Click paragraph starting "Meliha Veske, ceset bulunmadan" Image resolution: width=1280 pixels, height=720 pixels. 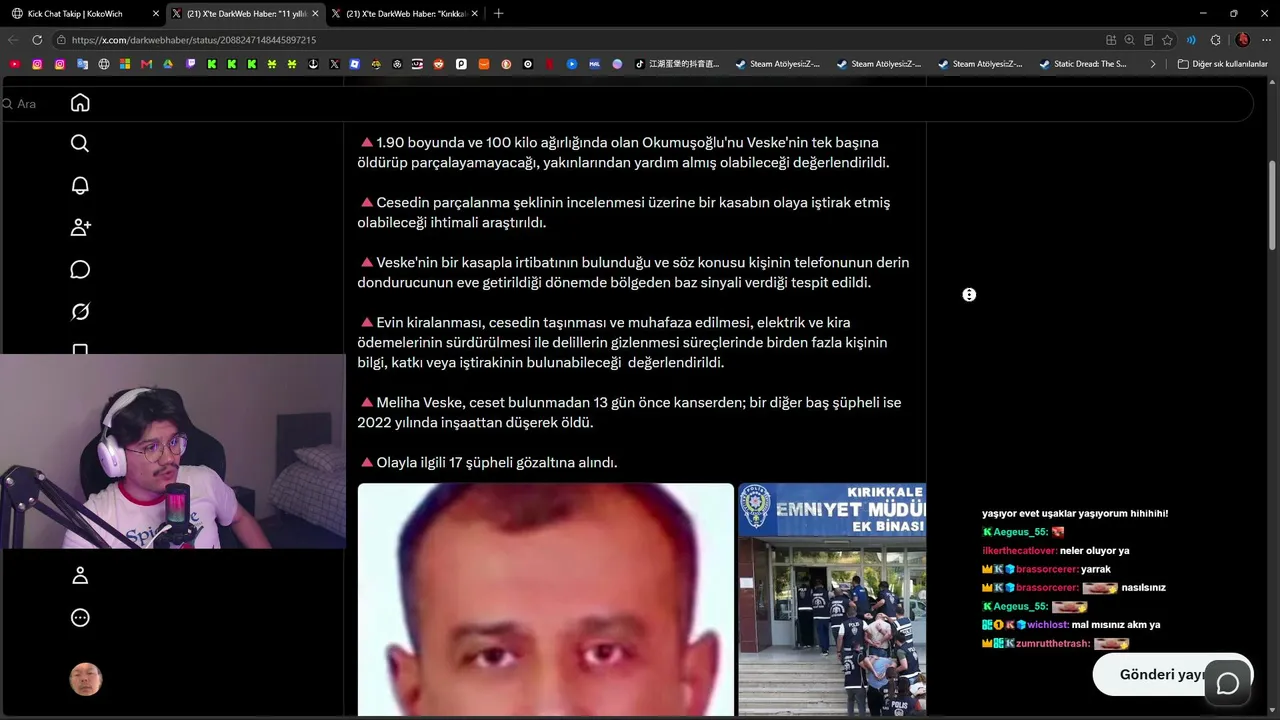[x=630, y=412]
